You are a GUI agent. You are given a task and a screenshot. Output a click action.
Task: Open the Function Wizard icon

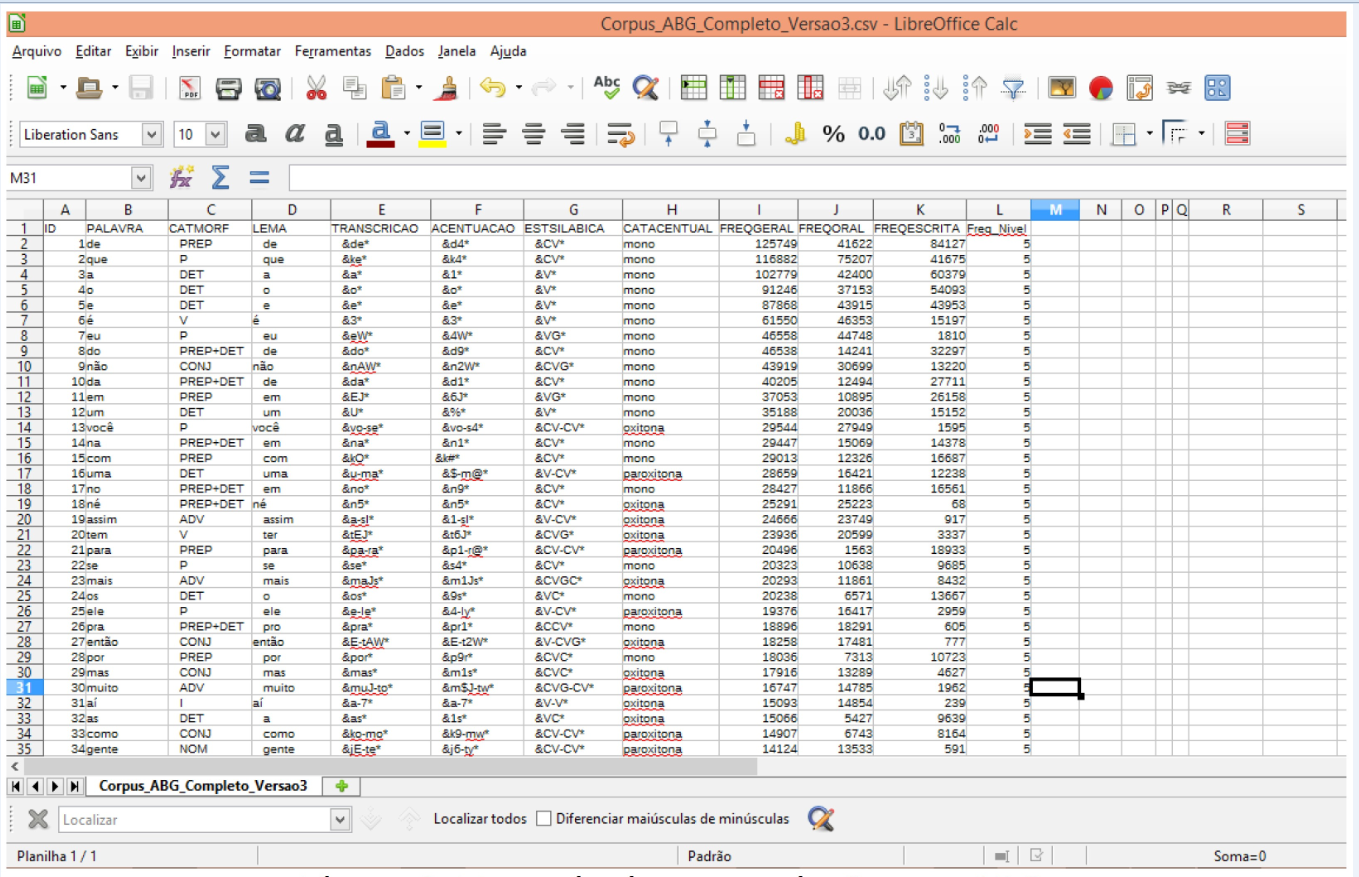click(181, 178)
